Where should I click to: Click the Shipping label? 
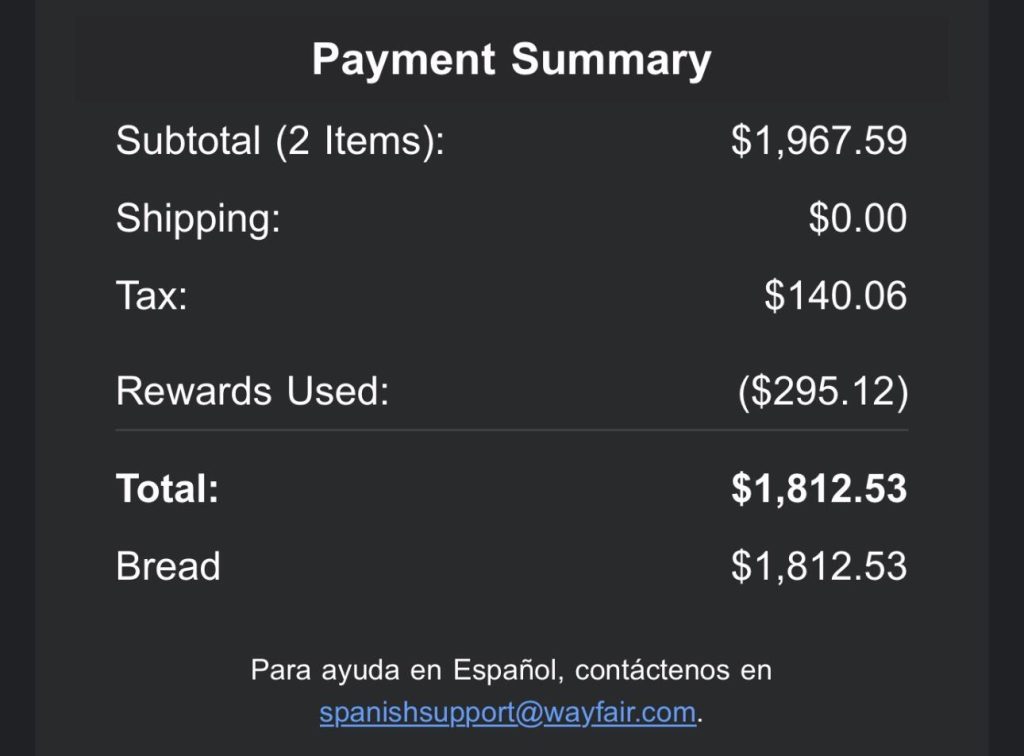[198, 218]
